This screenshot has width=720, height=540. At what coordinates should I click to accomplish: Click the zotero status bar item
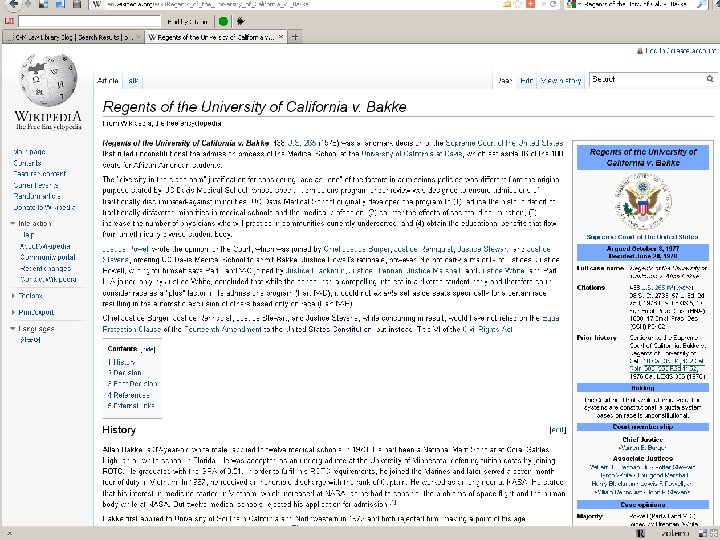click(x=675, y=534)
